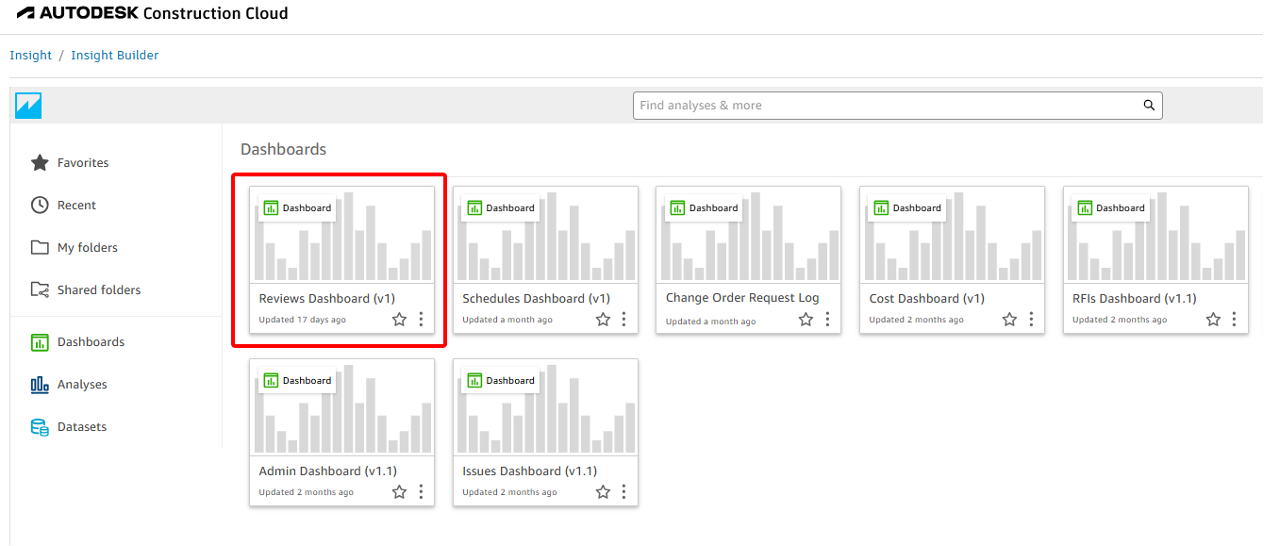Click the Recent clock icon

pyautogui.click(x=40, y=205)
